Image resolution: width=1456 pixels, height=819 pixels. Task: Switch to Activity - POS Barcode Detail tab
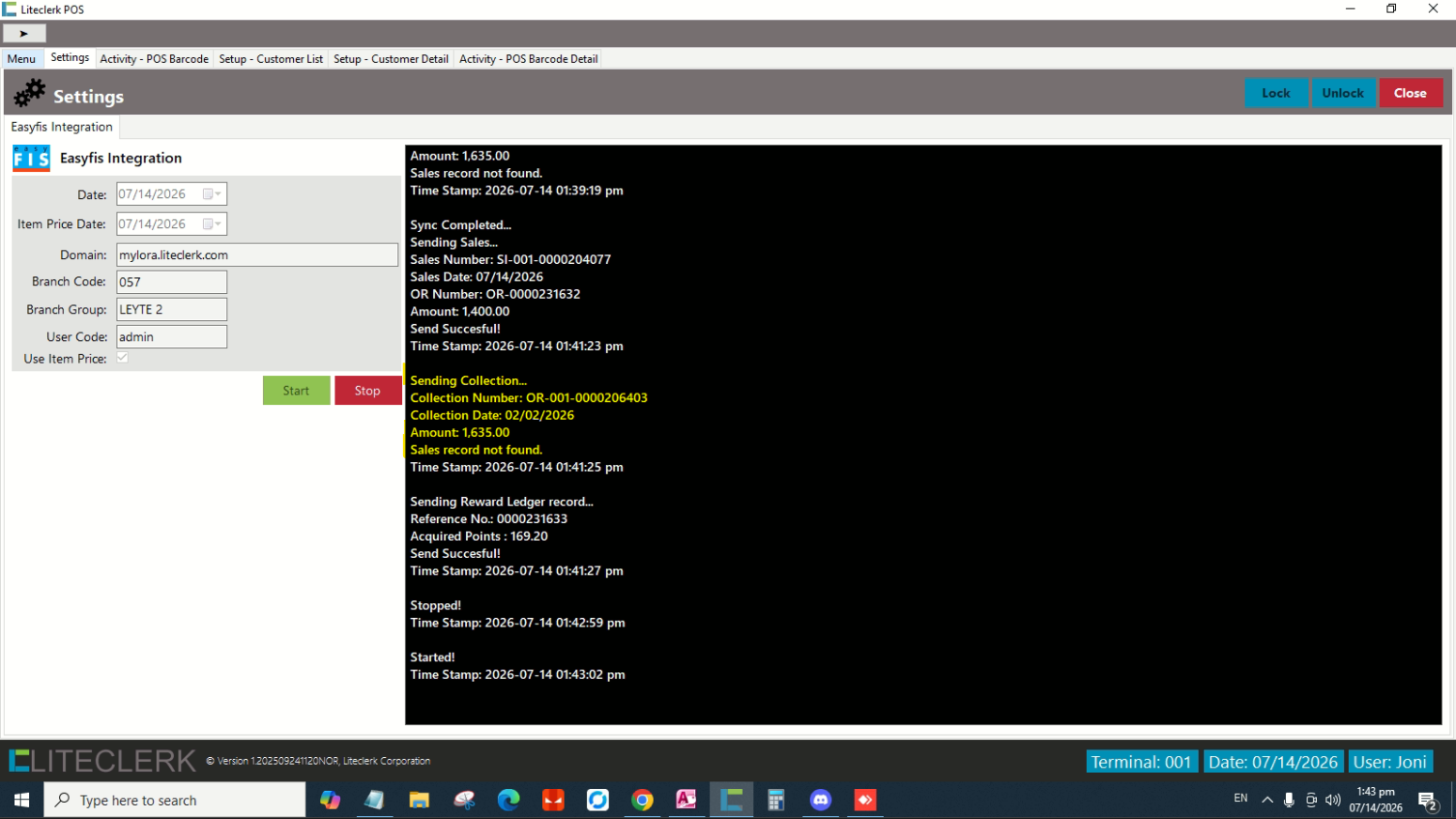[528, 58]
